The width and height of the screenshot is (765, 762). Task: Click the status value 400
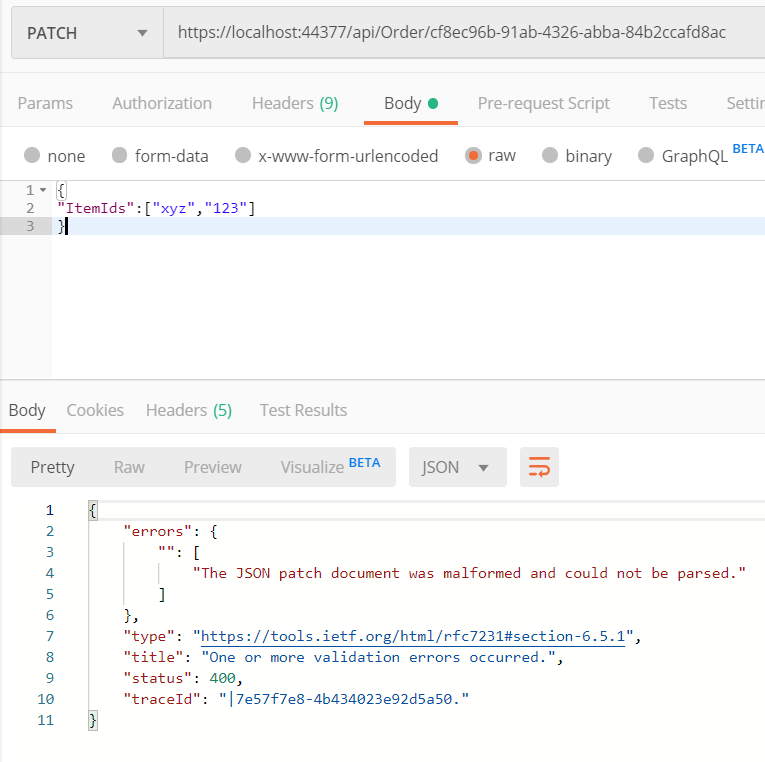pos(222,678)
